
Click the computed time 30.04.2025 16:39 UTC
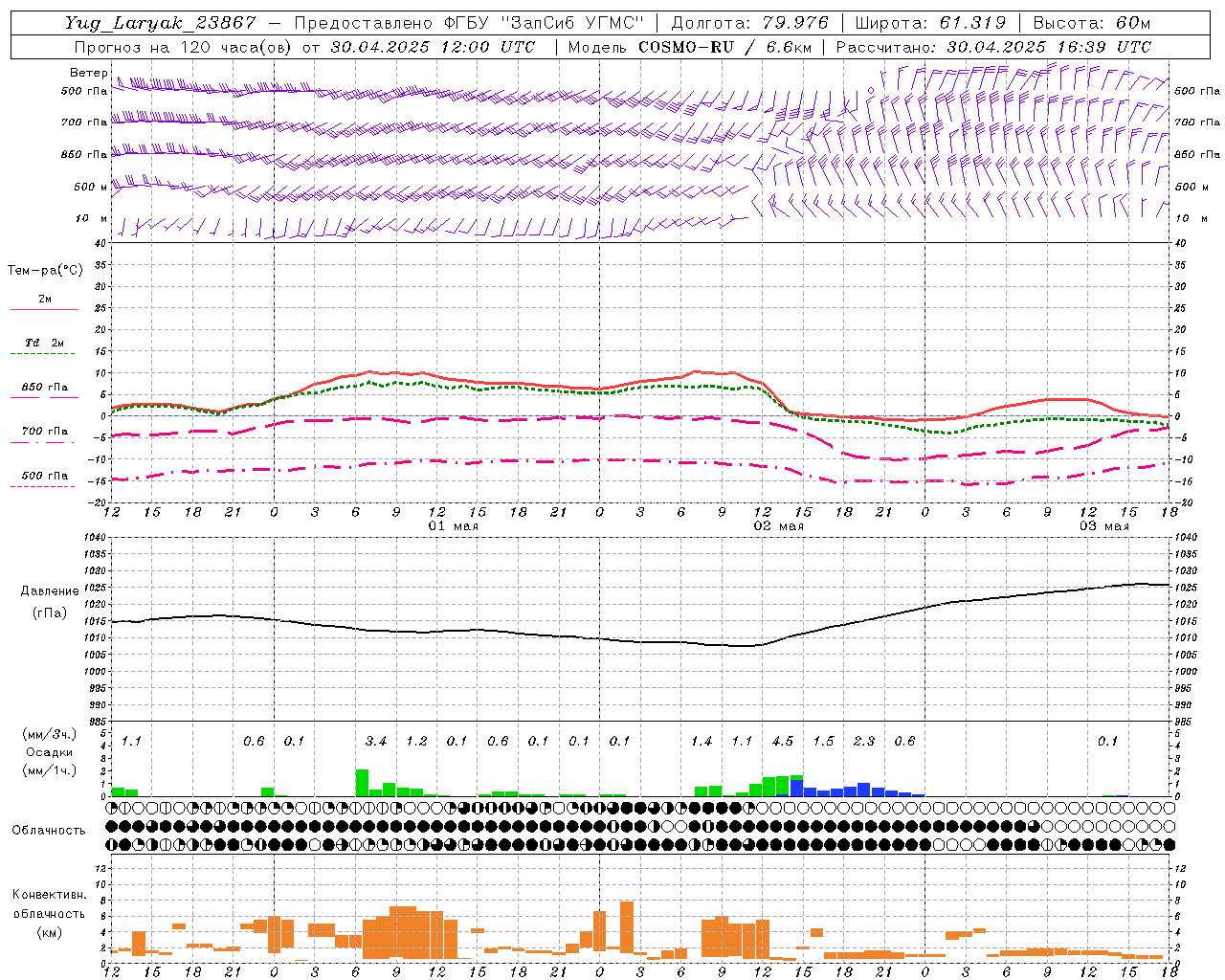coord(1049,47)
